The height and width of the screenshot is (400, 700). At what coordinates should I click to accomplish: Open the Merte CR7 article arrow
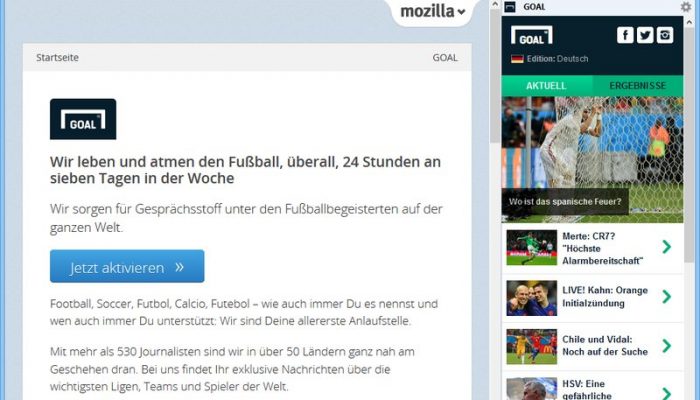click(667, 247)
